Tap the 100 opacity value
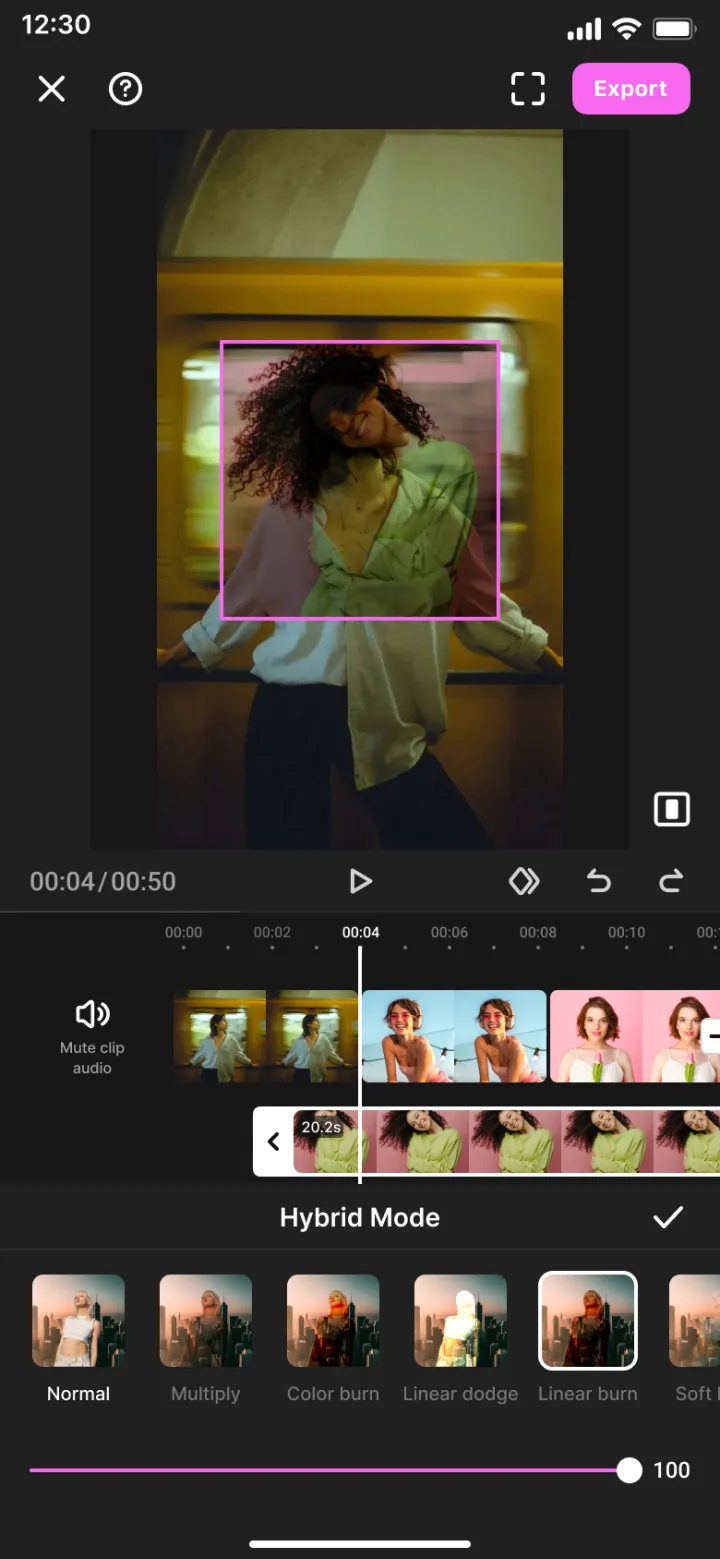Screen dimensions: 720x1559 [x=672, y=1470]
